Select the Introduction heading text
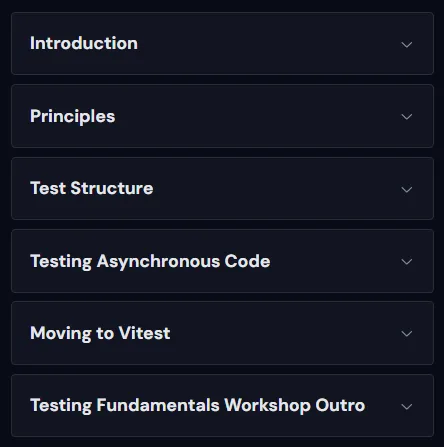444x447 pixels. [x=84, y=43]
